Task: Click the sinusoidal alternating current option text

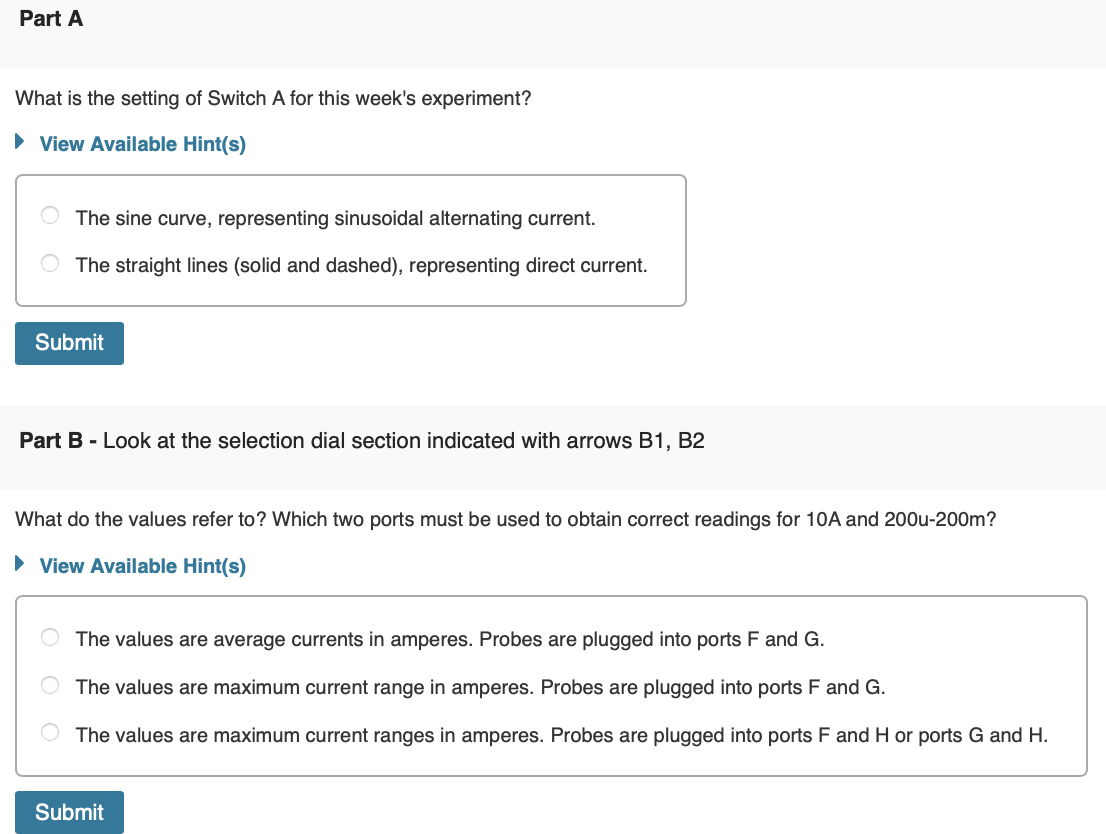Action: point(335,218)
